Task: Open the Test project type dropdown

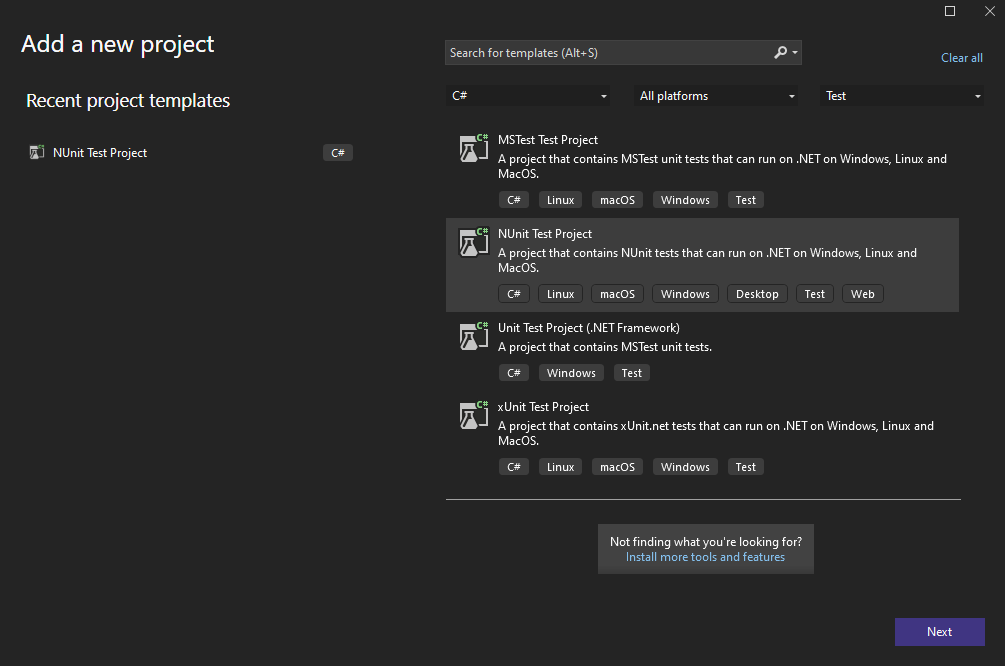Action: click(x=903, y=96)
